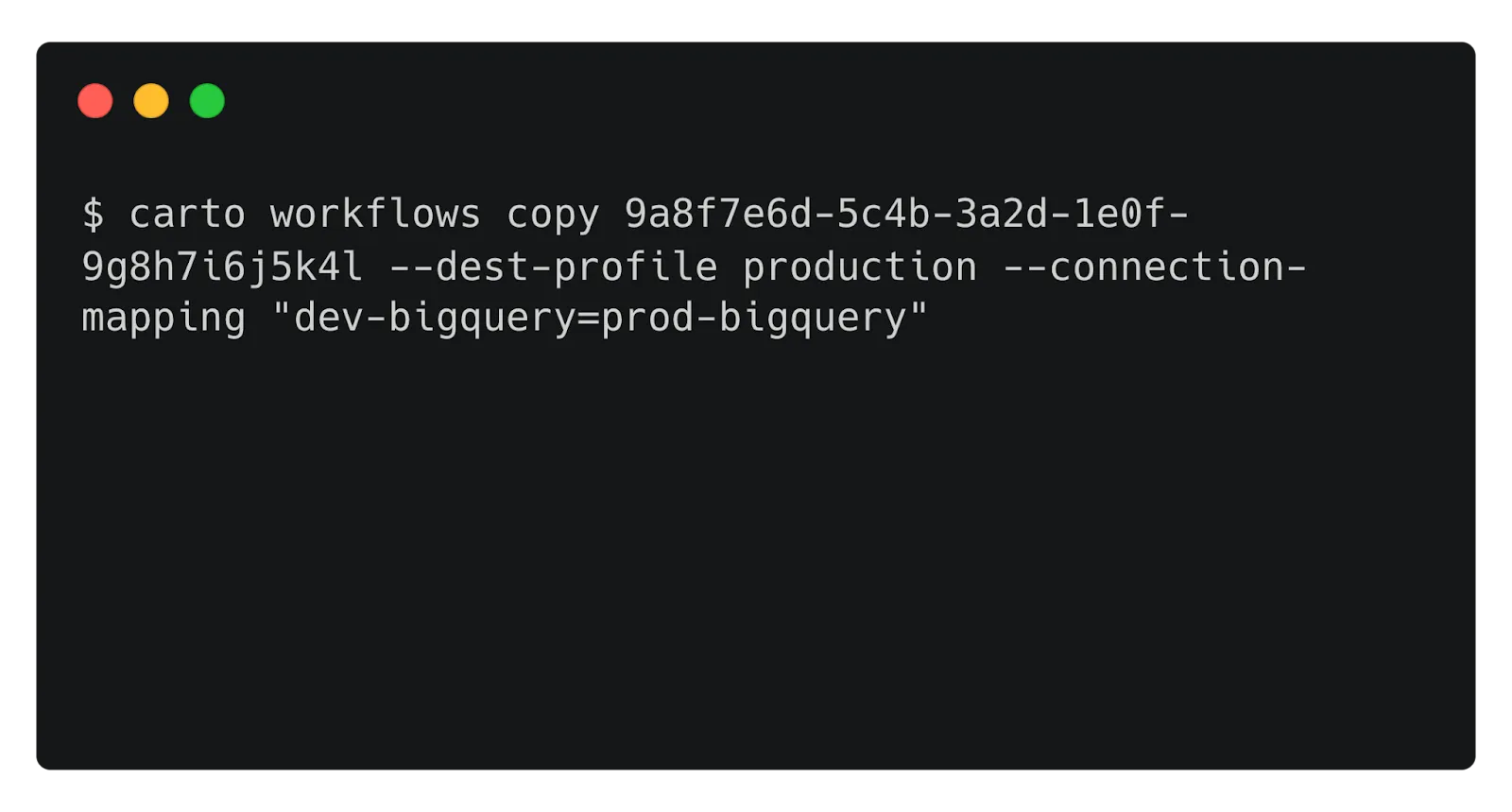Click the $ prompt symbol
The image size is (1512, 812).
93,215
